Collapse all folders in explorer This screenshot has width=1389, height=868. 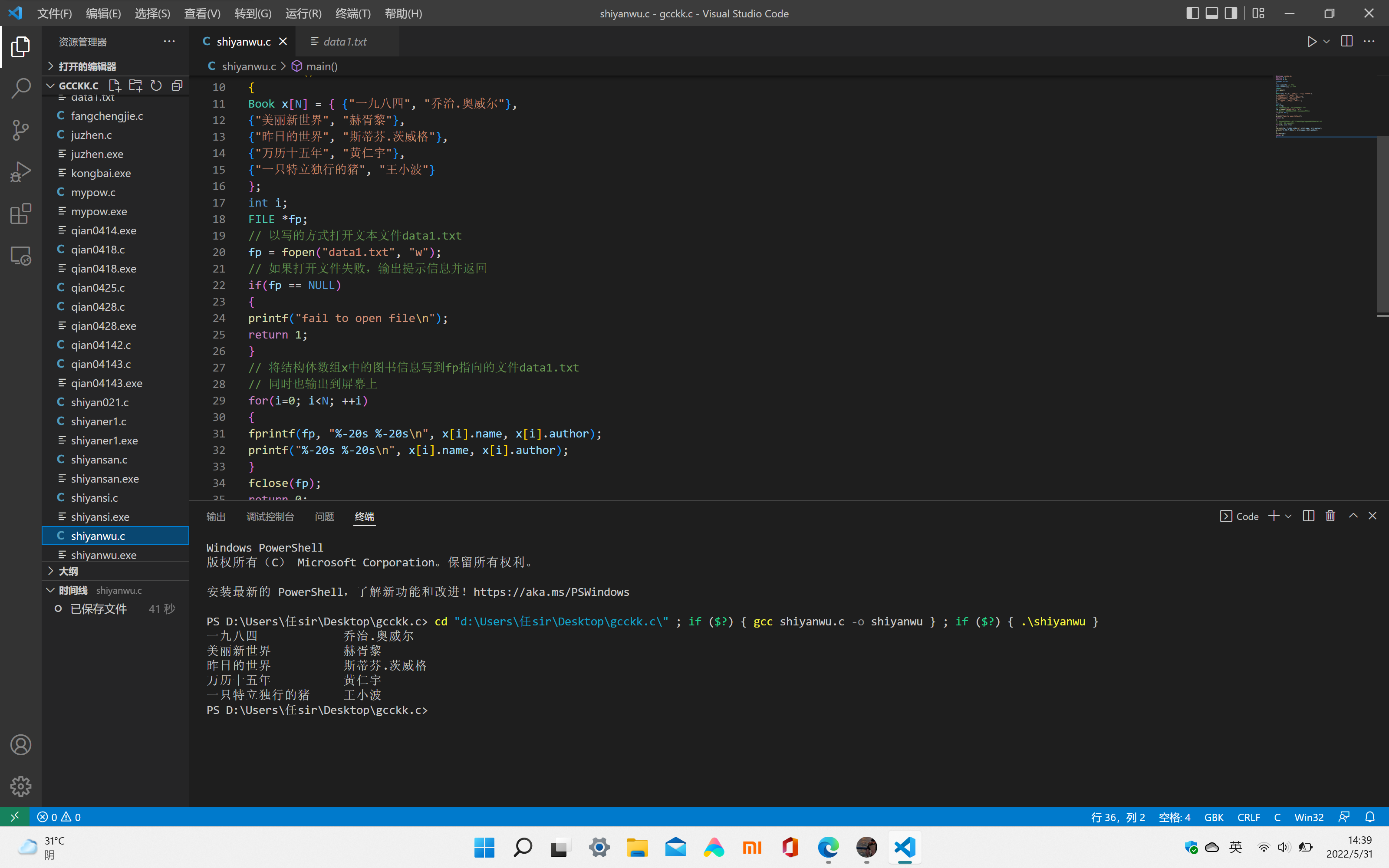coord(177,85)
